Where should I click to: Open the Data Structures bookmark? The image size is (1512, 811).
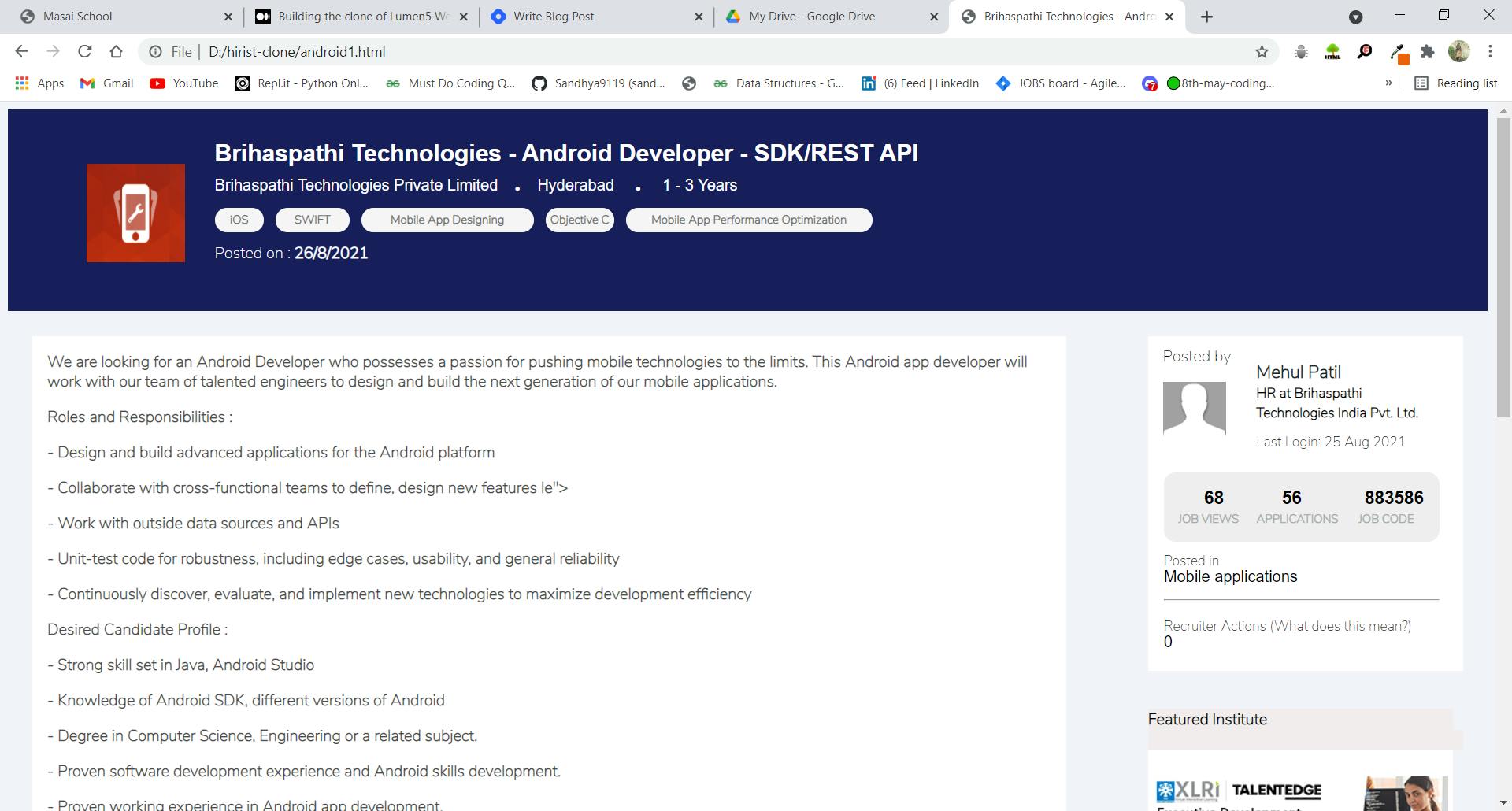(x=778, y=83)
